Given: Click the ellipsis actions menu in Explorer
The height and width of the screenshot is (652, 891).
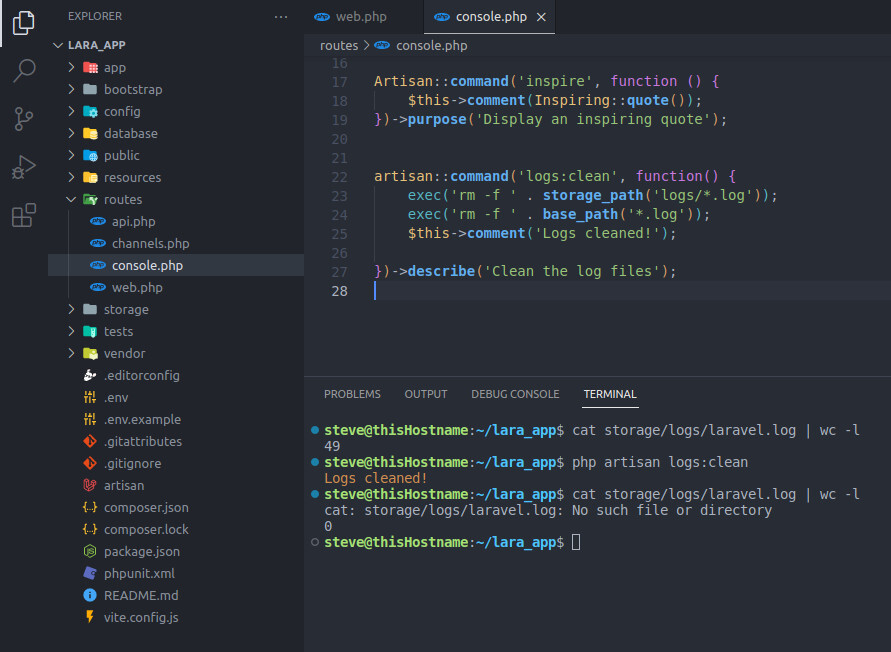Looking at the screenshot, I should point(278,16).
